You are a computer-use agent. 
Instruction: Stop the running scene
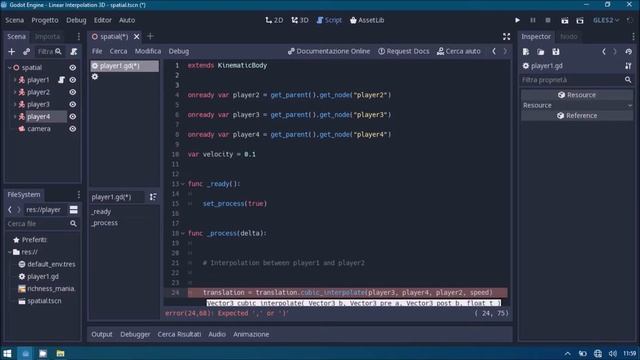click(548, 20)
